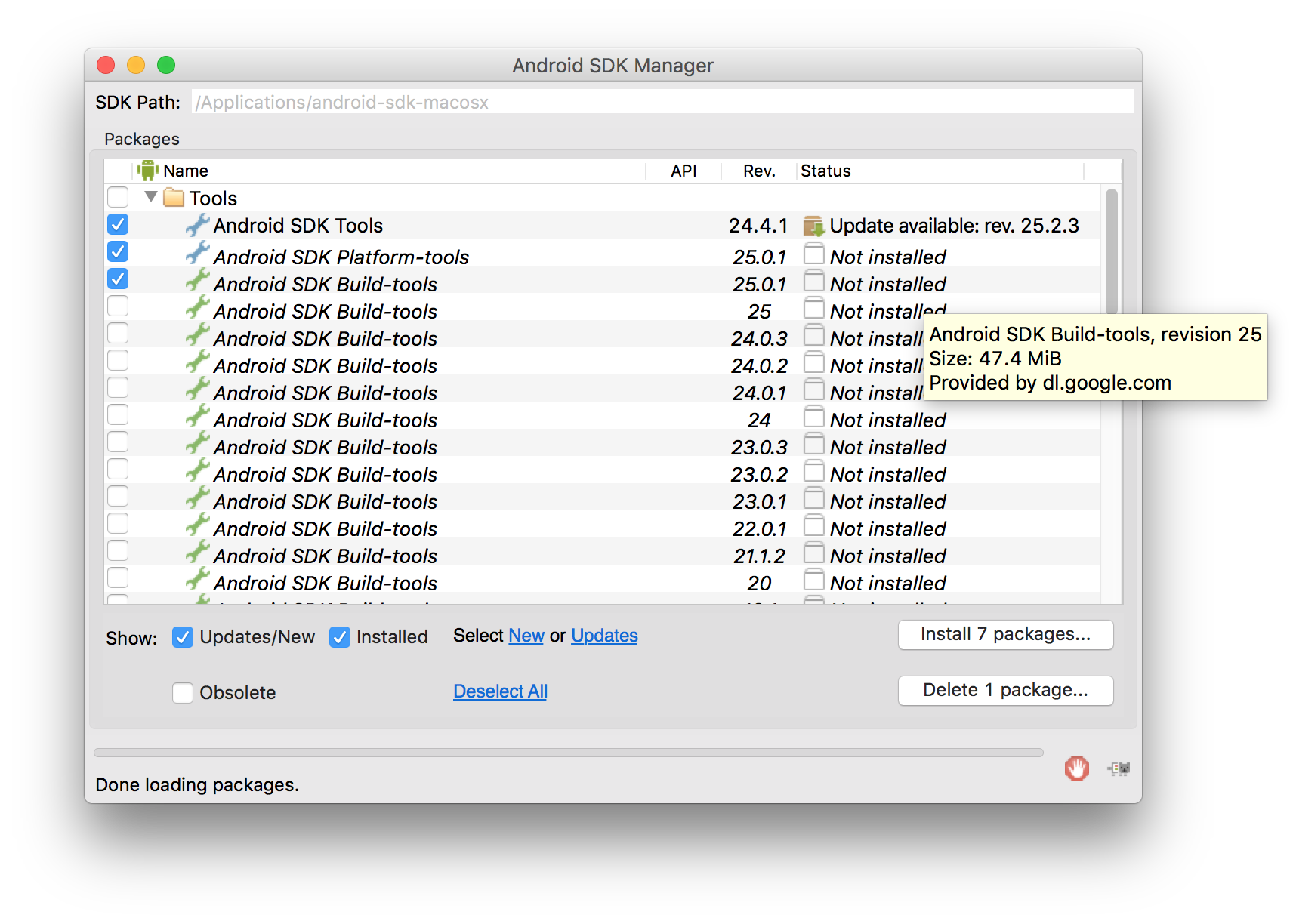Click wrench icon of Build-tools rev 24.0.1
Screen dimensions: 1293x924
click(197, 390)
